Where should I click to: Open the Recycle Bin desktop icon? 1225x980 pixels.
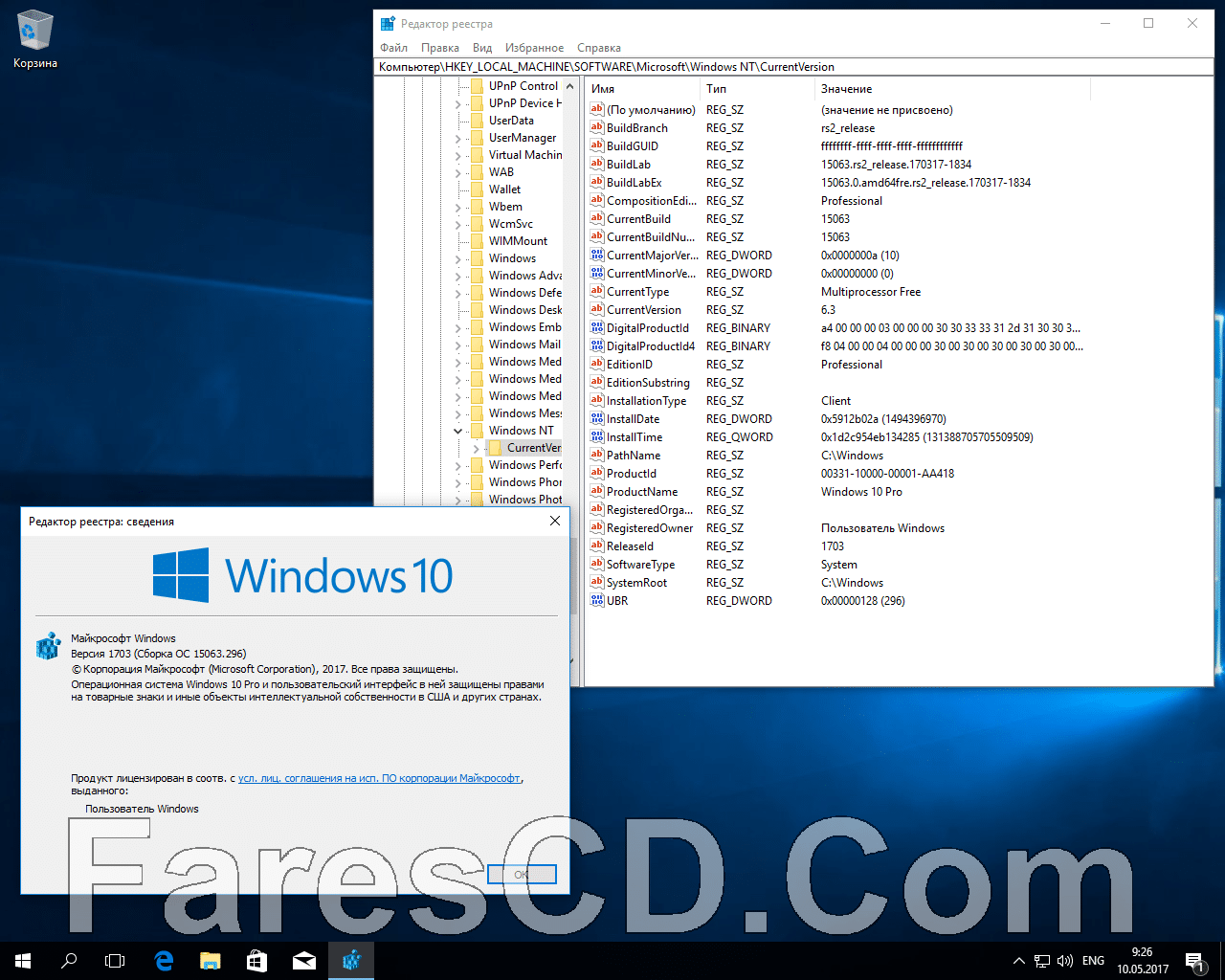pyautogui.click(x=35, y=40)
